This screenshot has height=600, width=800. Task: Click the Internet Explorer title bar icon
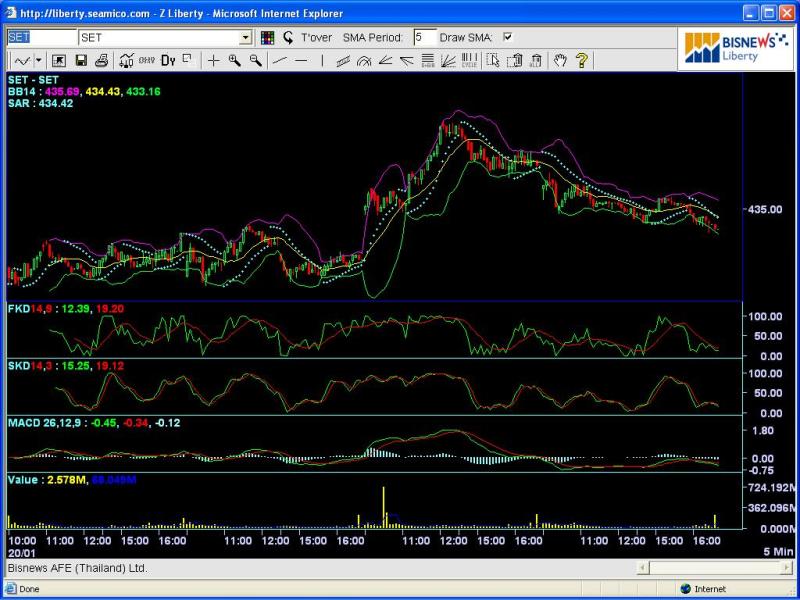[x=11, y=13]
